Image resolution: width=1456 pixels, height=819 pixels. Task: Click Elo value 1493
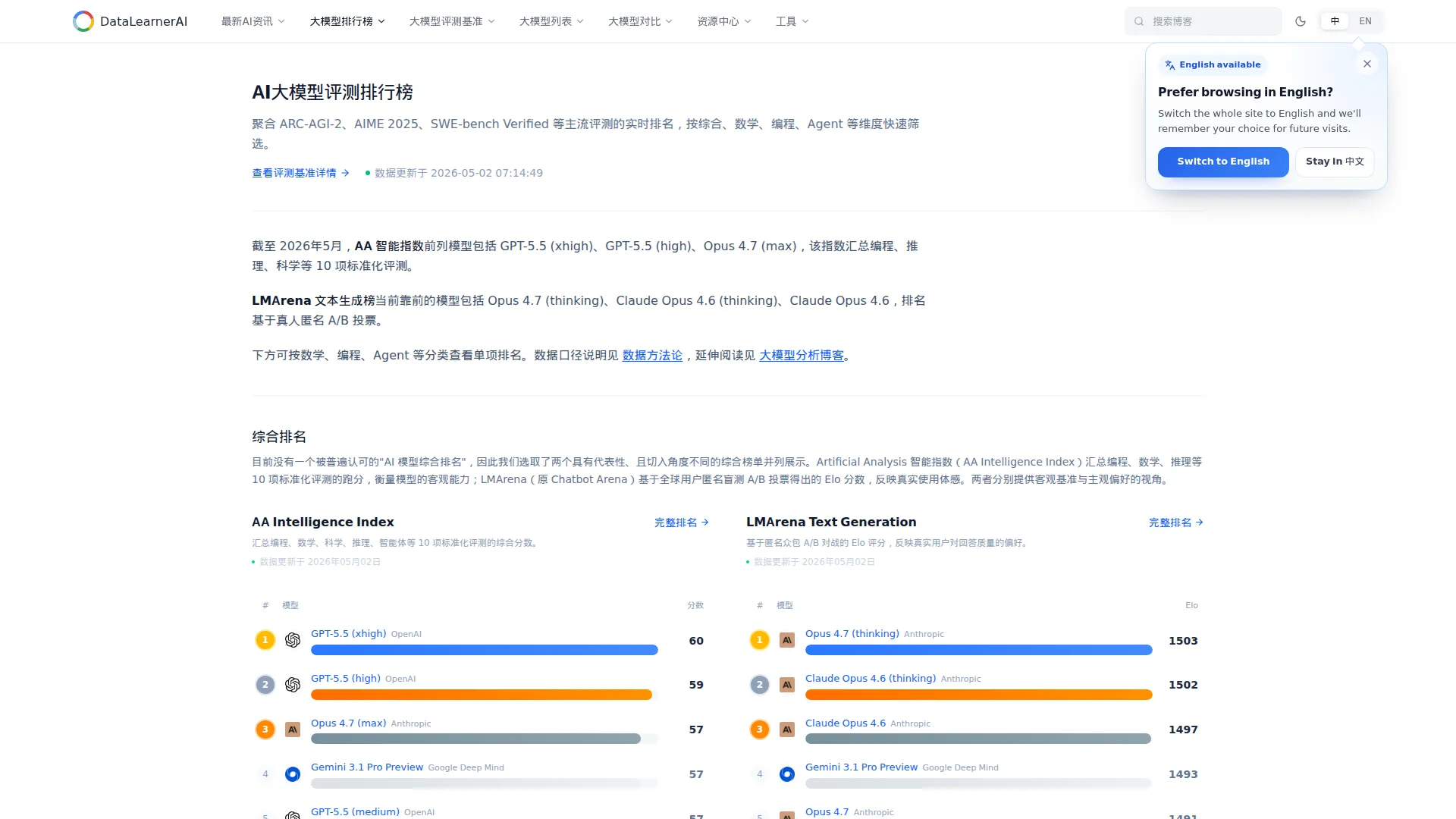click(x=1183, y=774)
